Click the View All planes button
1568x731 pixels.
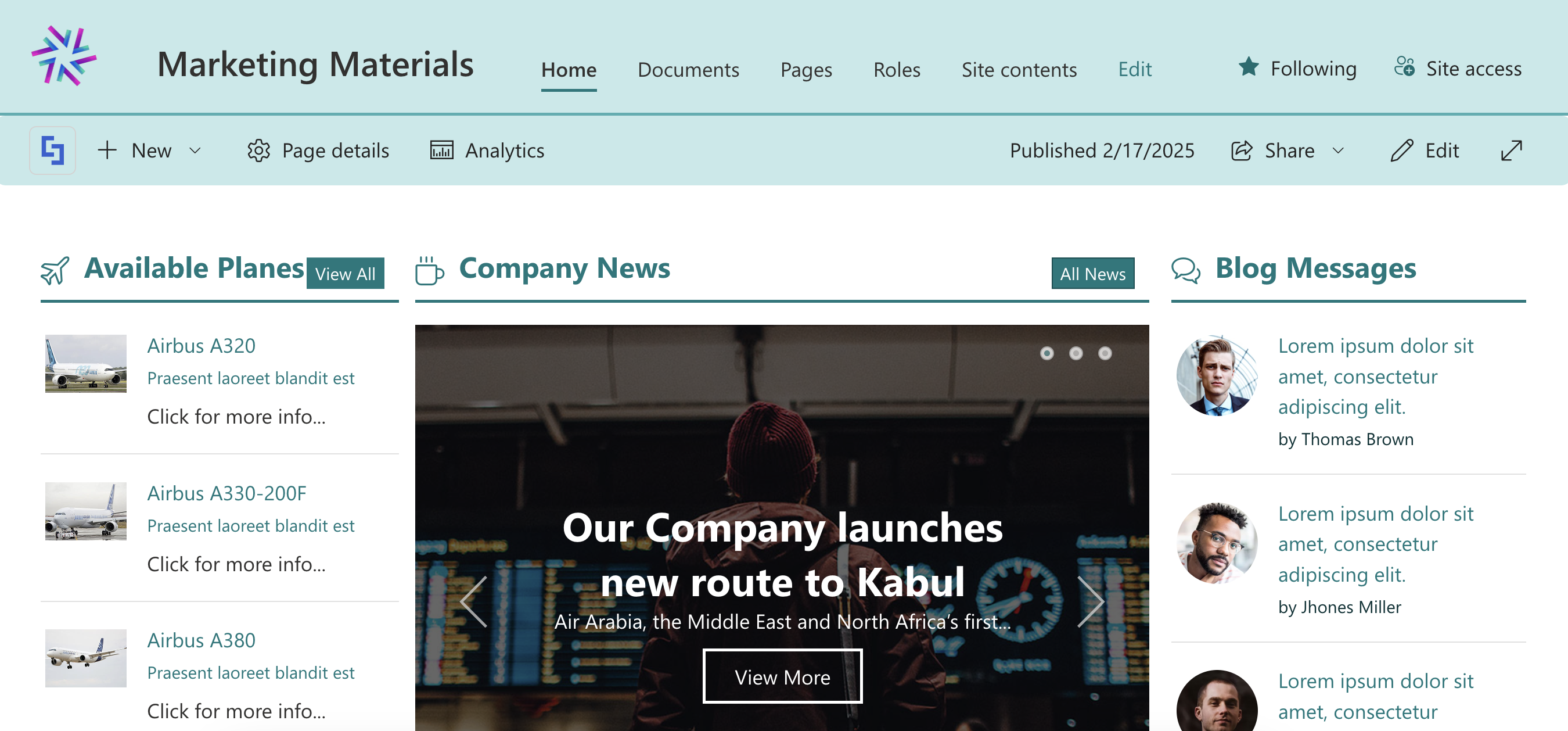tap(345, 274)
